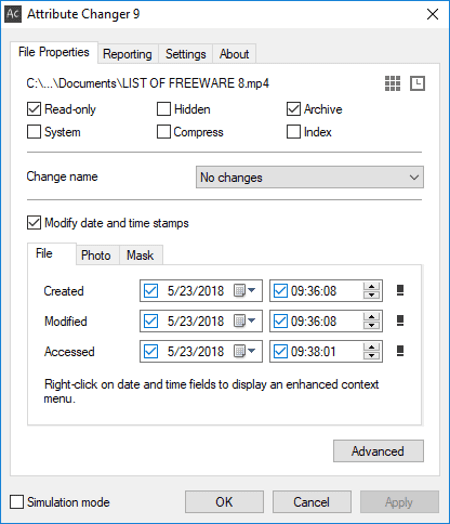
Task: Increase Created time with up spinner arrow
Action: click(371, 287)
